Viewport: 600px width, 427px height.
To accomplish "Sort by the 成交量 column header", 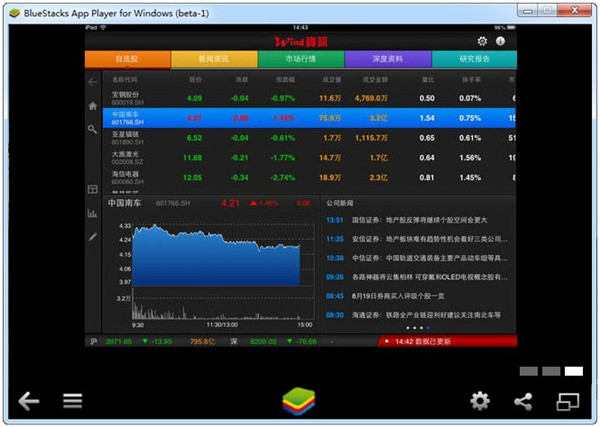I will pos(331,80).
